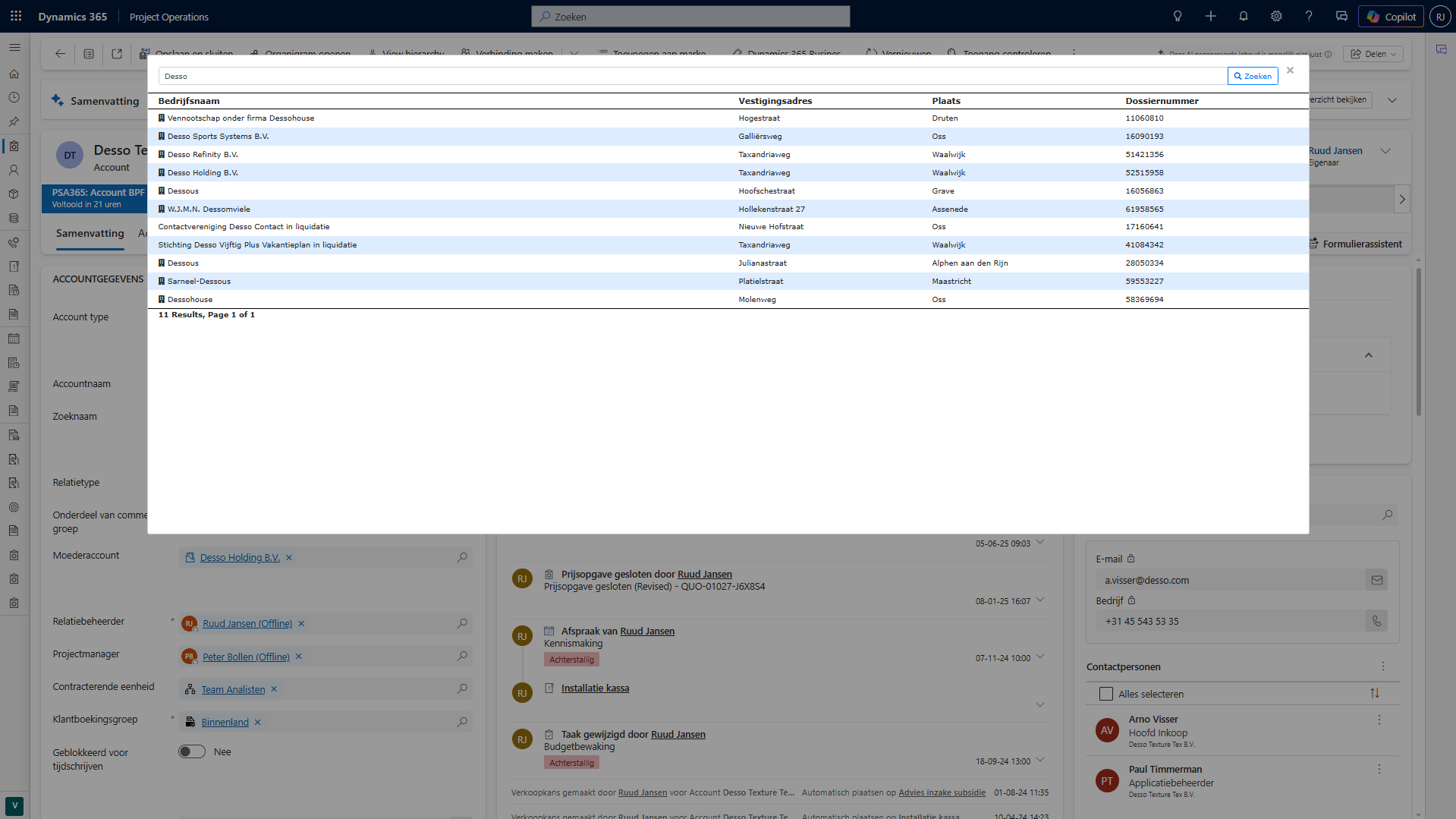The height and width of the screenshot is (819, 1456).
Task: Click the back arrow in command bar
Action: [x=60, y=54]
